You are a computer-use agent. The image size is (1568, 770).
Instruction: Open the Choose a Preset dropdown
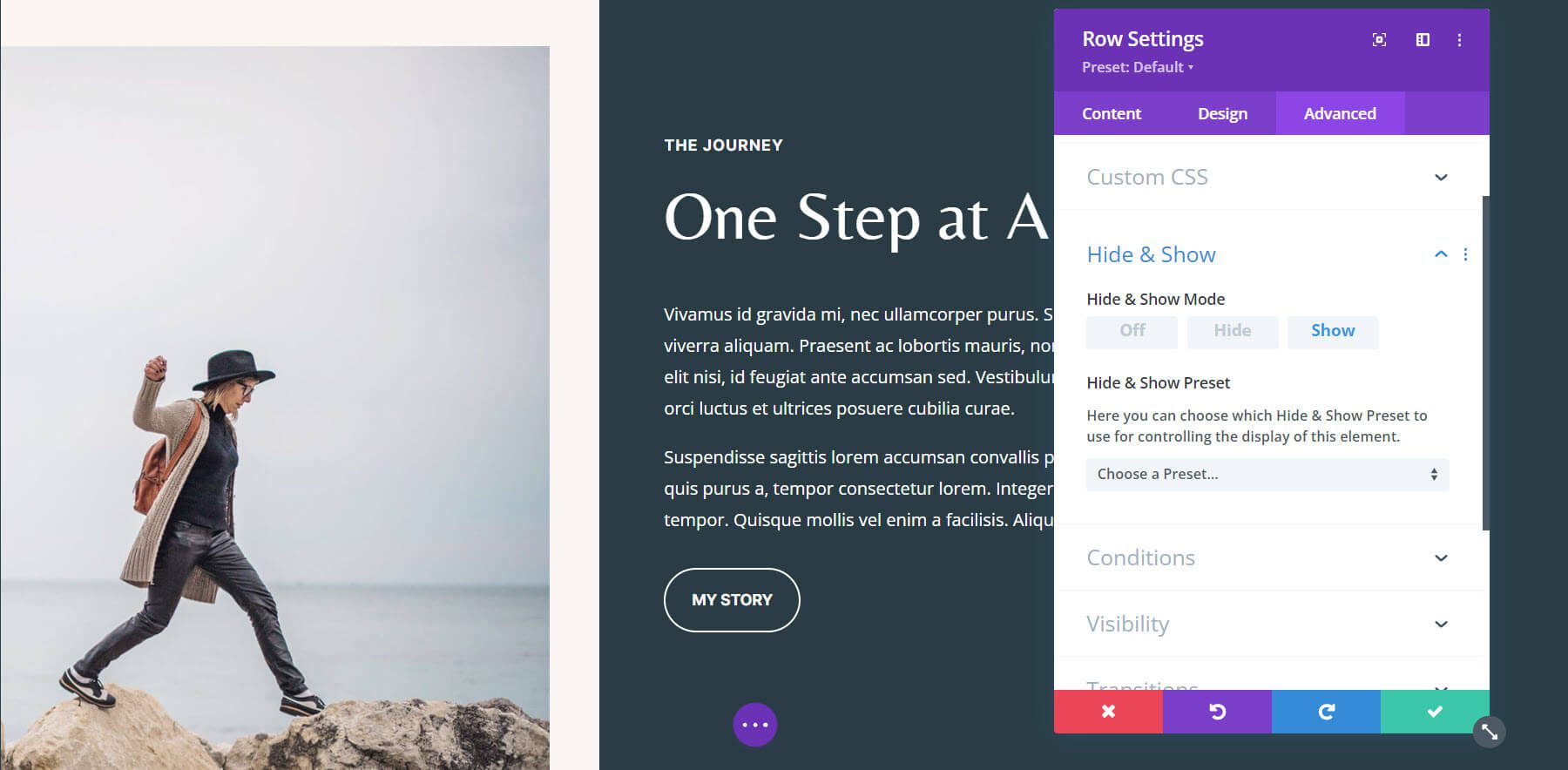tap(1267, 474)
